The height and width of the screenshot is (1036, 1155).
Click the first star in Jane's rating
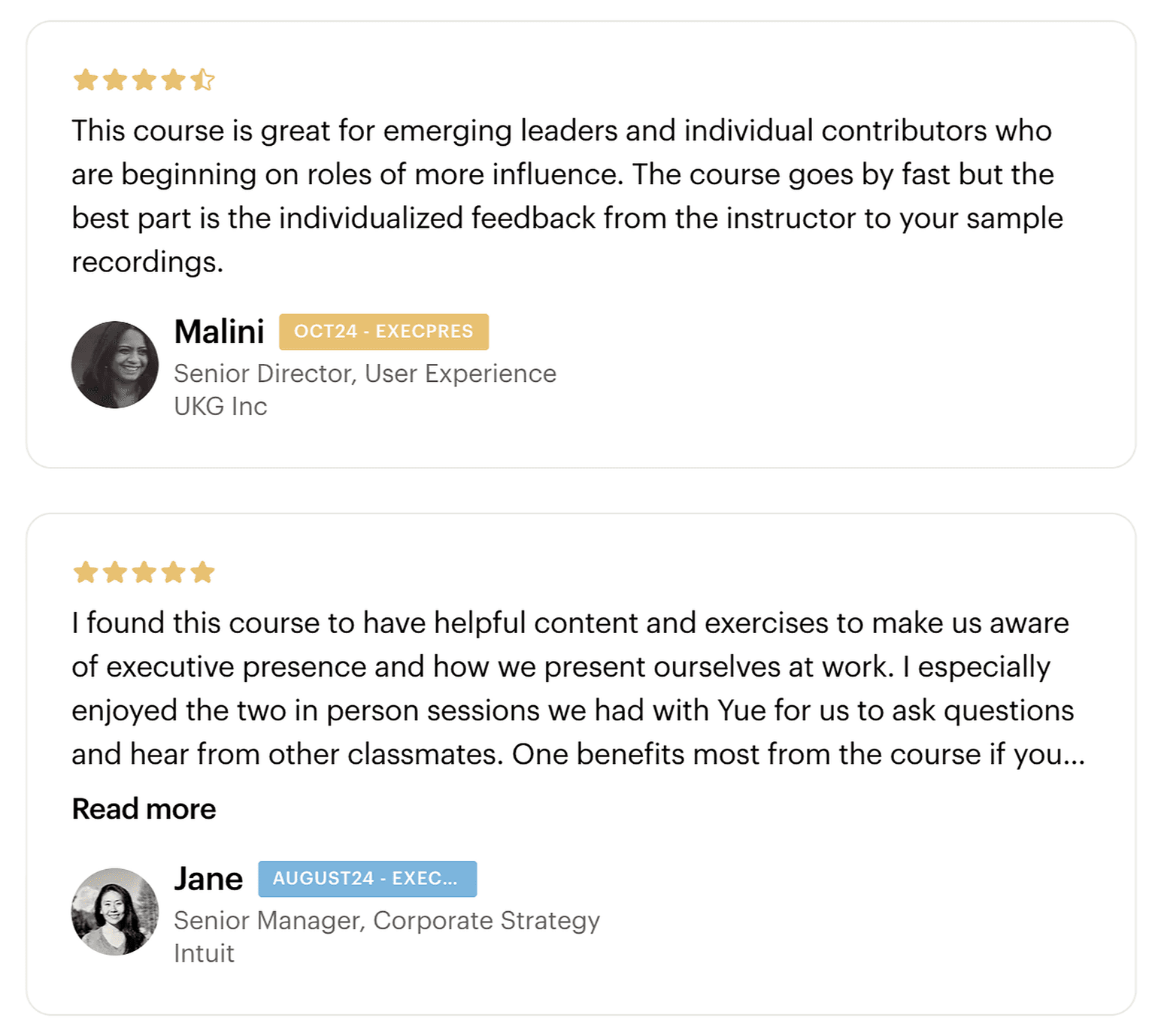click(86, 572)
